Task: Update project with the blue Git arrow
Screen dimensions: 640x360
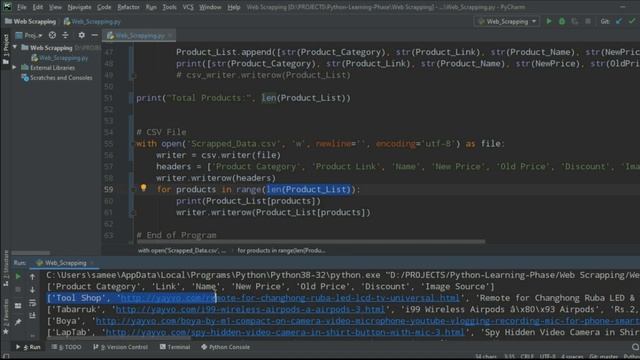Action: [x=619, y=21]
